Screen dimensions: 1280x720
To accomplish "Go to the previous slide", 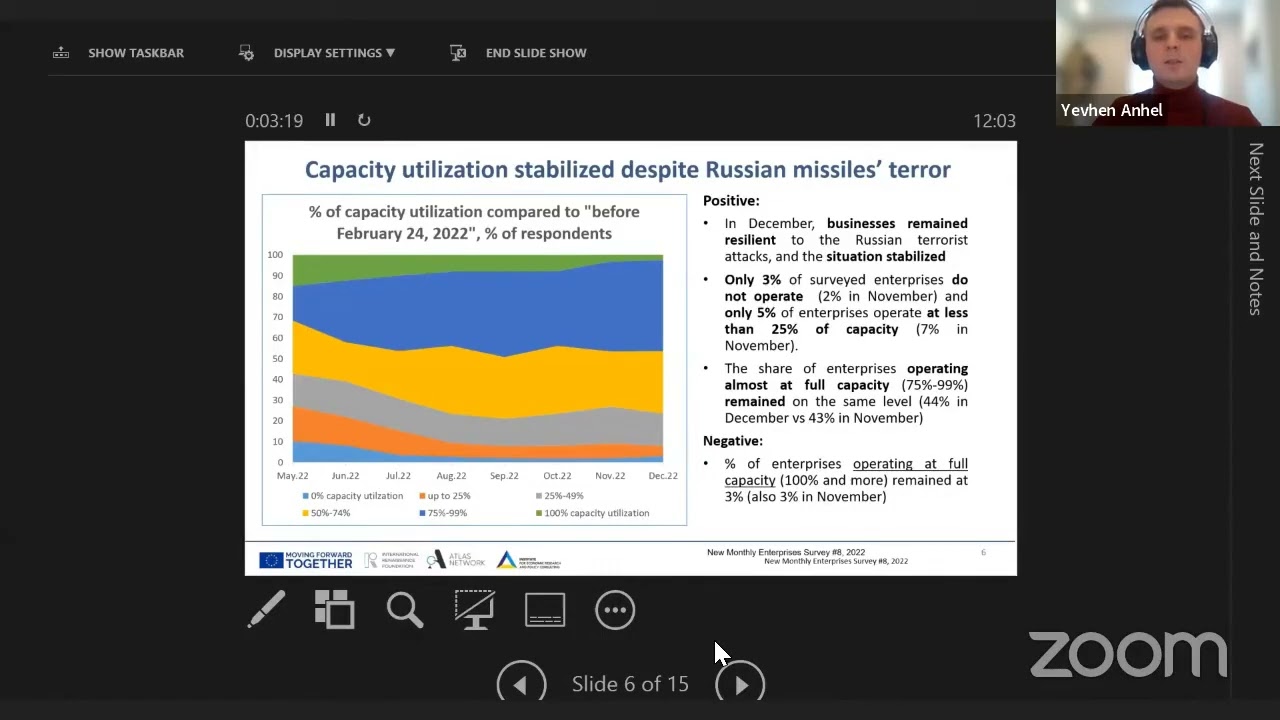I will [x=521, y=684].
